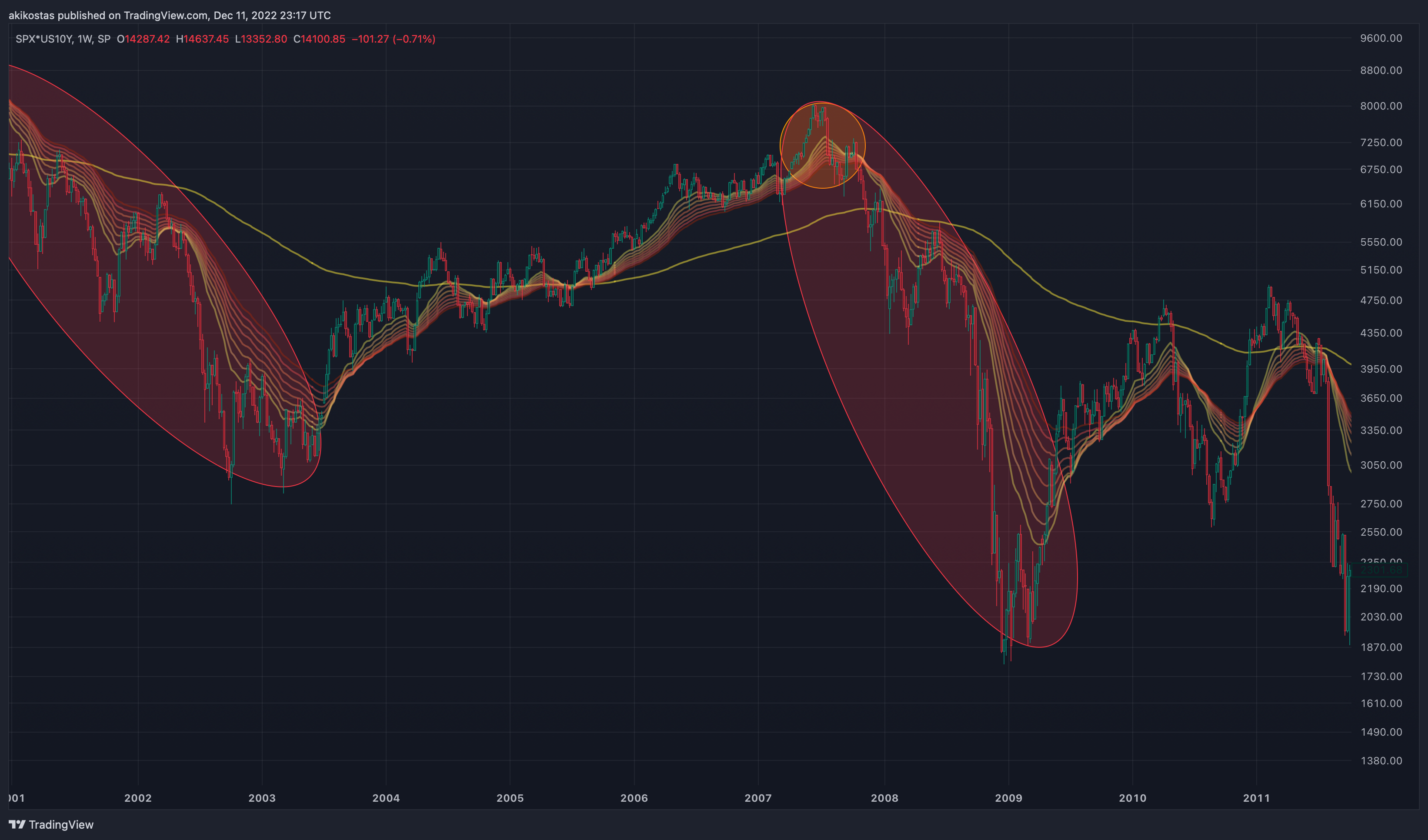The height and width of the screenshot is (840, 1428).
Task: Click the 9600.00 price axis label
Action: coord(1381,38)
